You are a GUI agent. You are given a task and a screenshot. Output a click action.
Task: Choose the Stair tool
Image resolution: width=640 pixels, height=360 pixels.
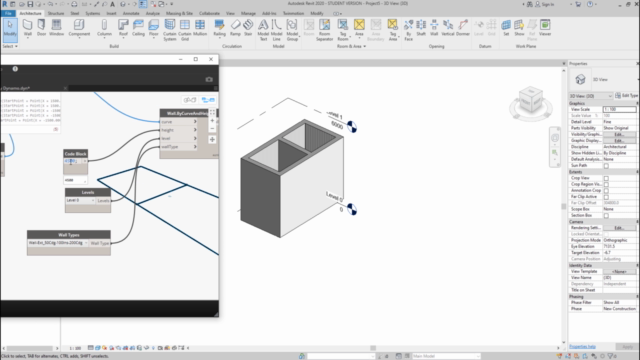pos(248,28)
